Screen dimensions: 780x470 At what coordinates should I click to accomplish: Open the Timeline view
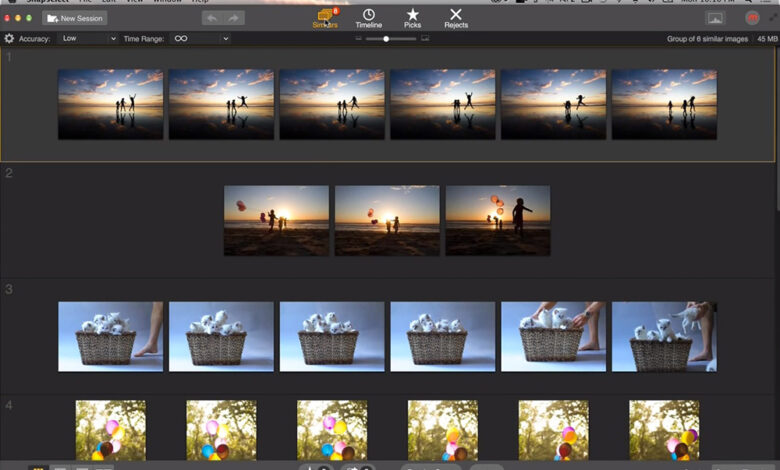369,17
